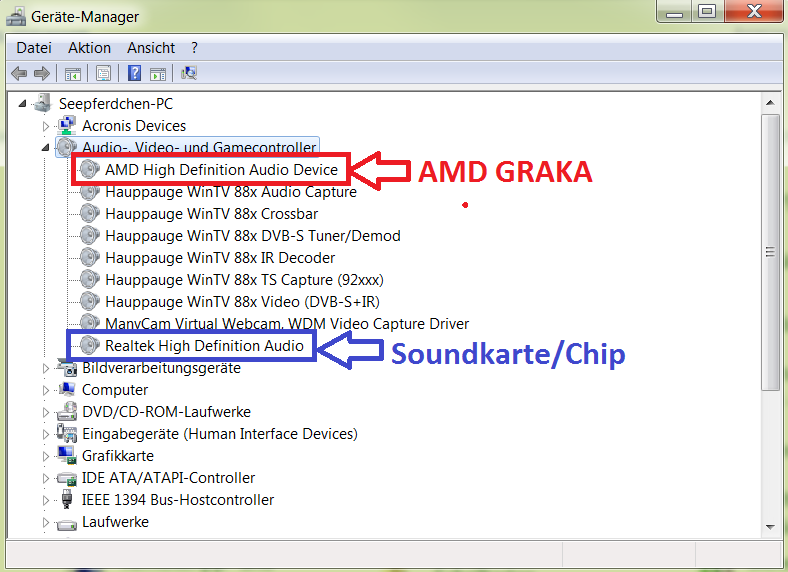Click the blue Help question mark icon
This screenshot has width=788, height=572.
click(134, 73)
